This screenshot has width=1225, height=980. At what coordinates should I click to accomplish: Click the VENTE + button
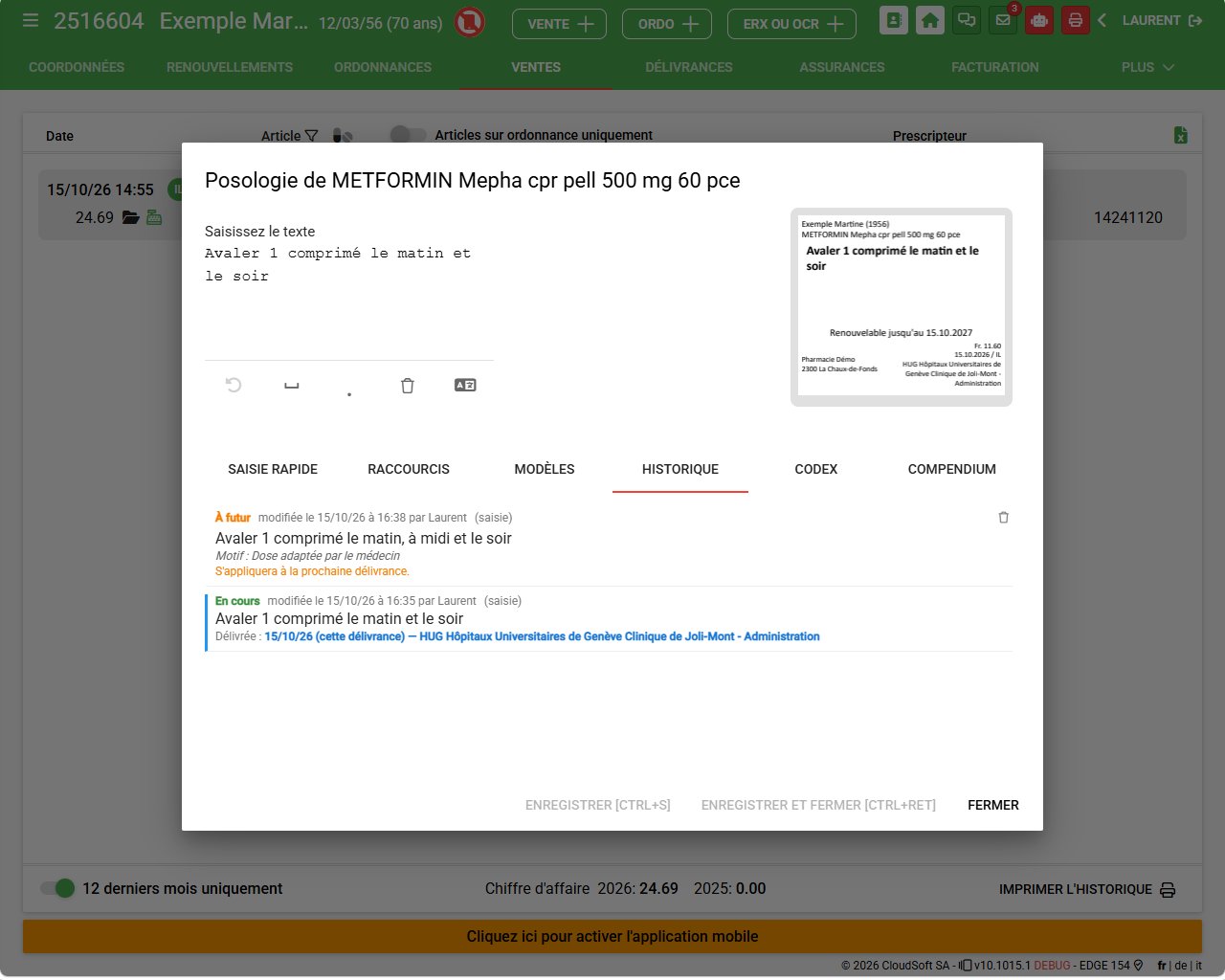(560, 24)
